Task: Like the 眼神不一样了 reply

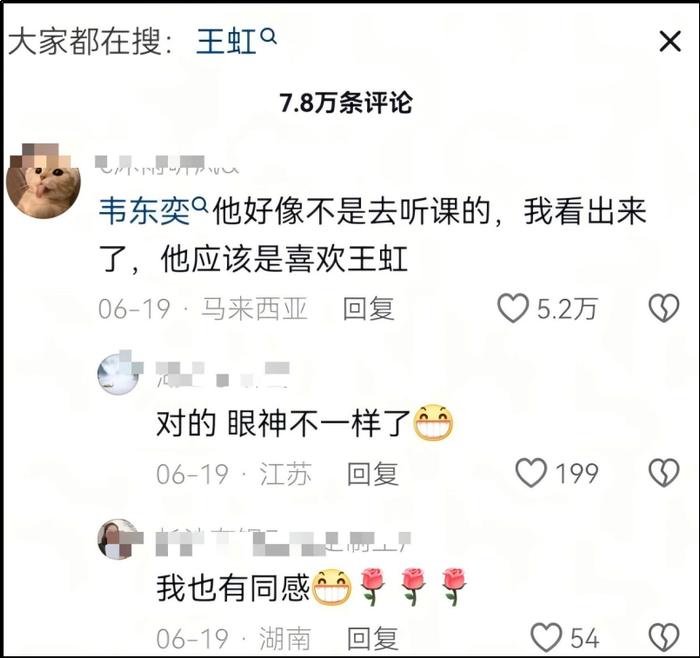Action: pyautogui.click(x=531, y=473)
